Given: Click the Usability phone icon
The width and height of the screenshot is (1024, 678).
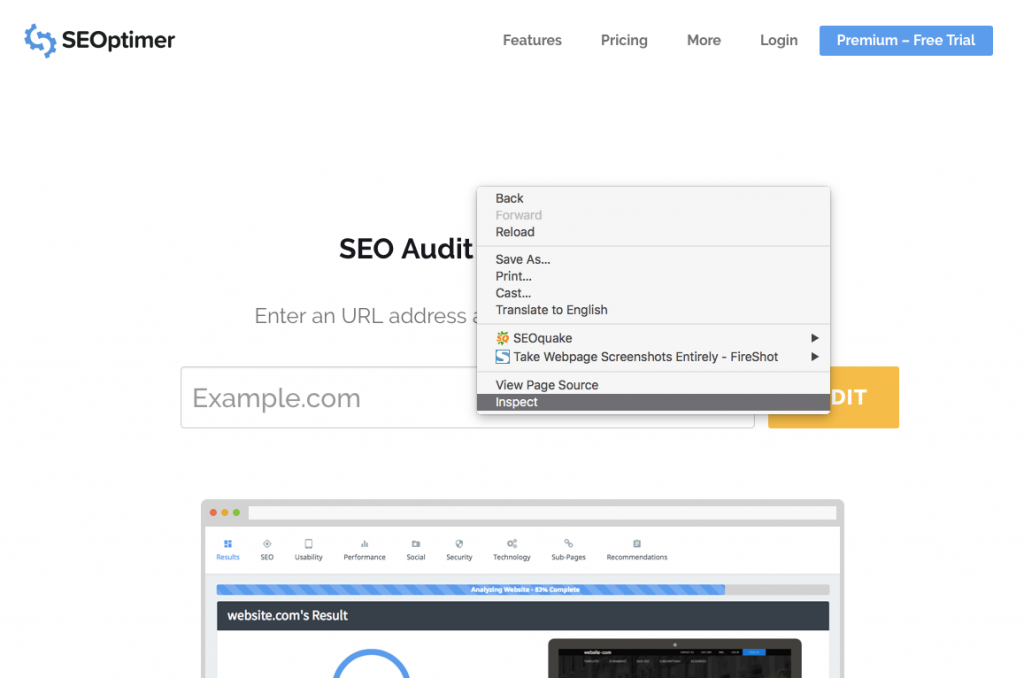Looking at the screenshot, I should tap(309, 543).
